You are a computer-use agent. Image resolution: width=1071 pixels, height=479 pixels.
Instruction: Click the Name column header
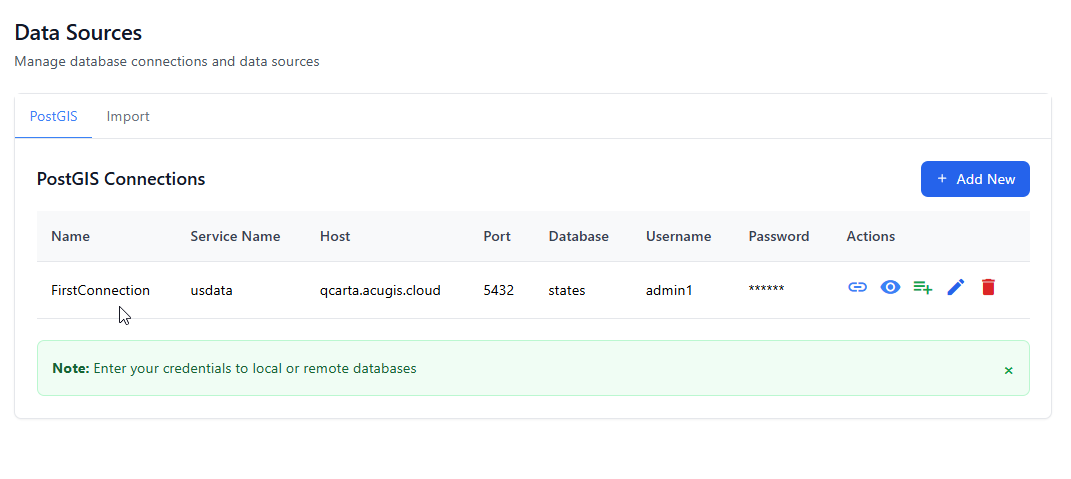tap(70, 237)
